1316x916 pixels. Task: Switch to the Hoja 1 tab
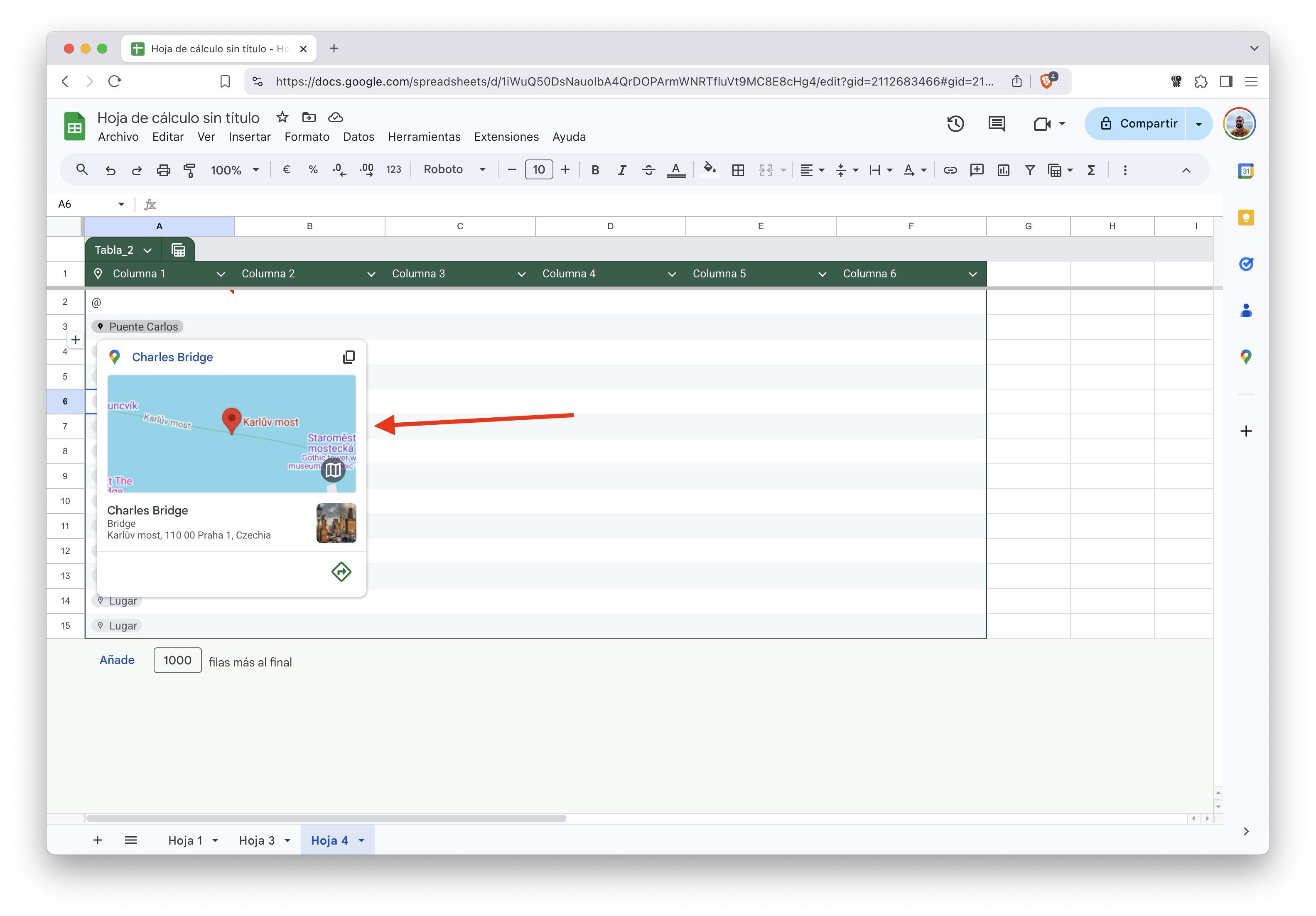click(185, 840)
